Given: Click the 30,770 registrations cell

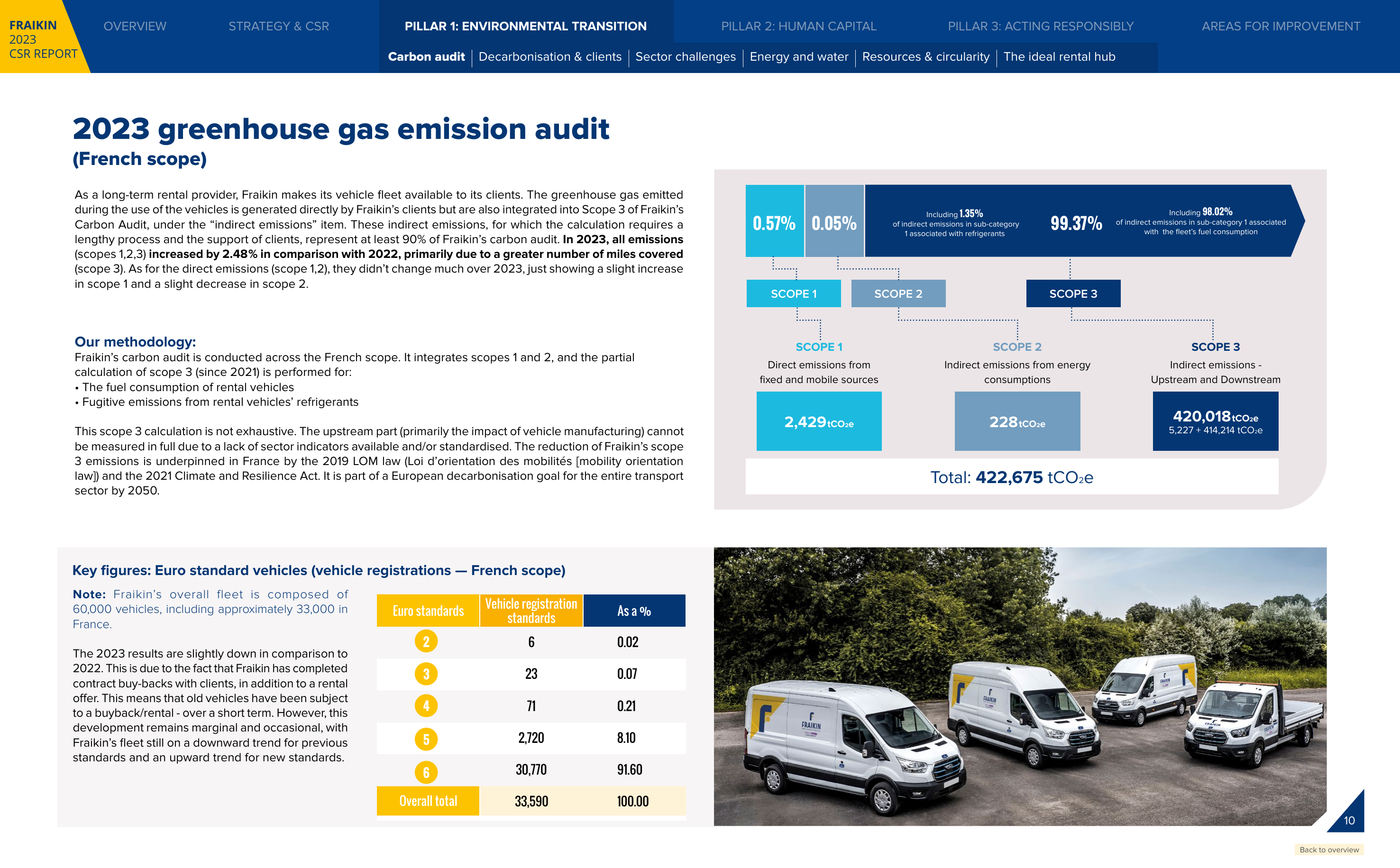Looking at the screenshot, I should (531, 769).
